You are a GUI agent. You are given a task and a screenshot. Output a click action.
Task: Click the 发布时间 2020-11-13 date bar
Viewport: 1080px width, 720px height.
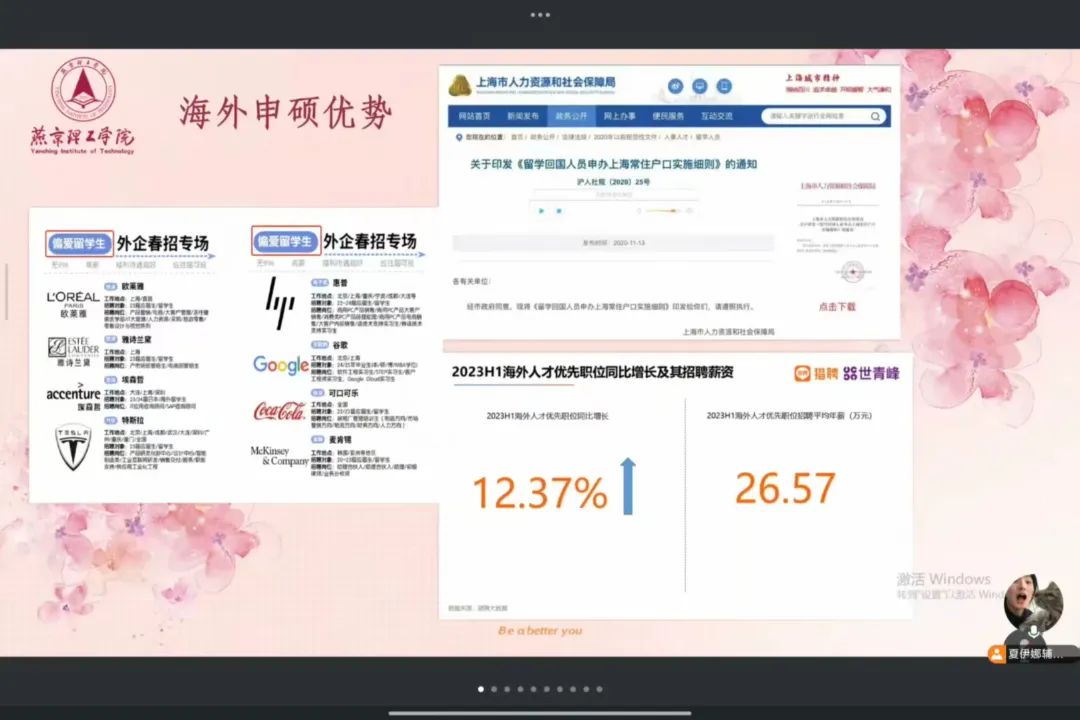click(613, 243)
